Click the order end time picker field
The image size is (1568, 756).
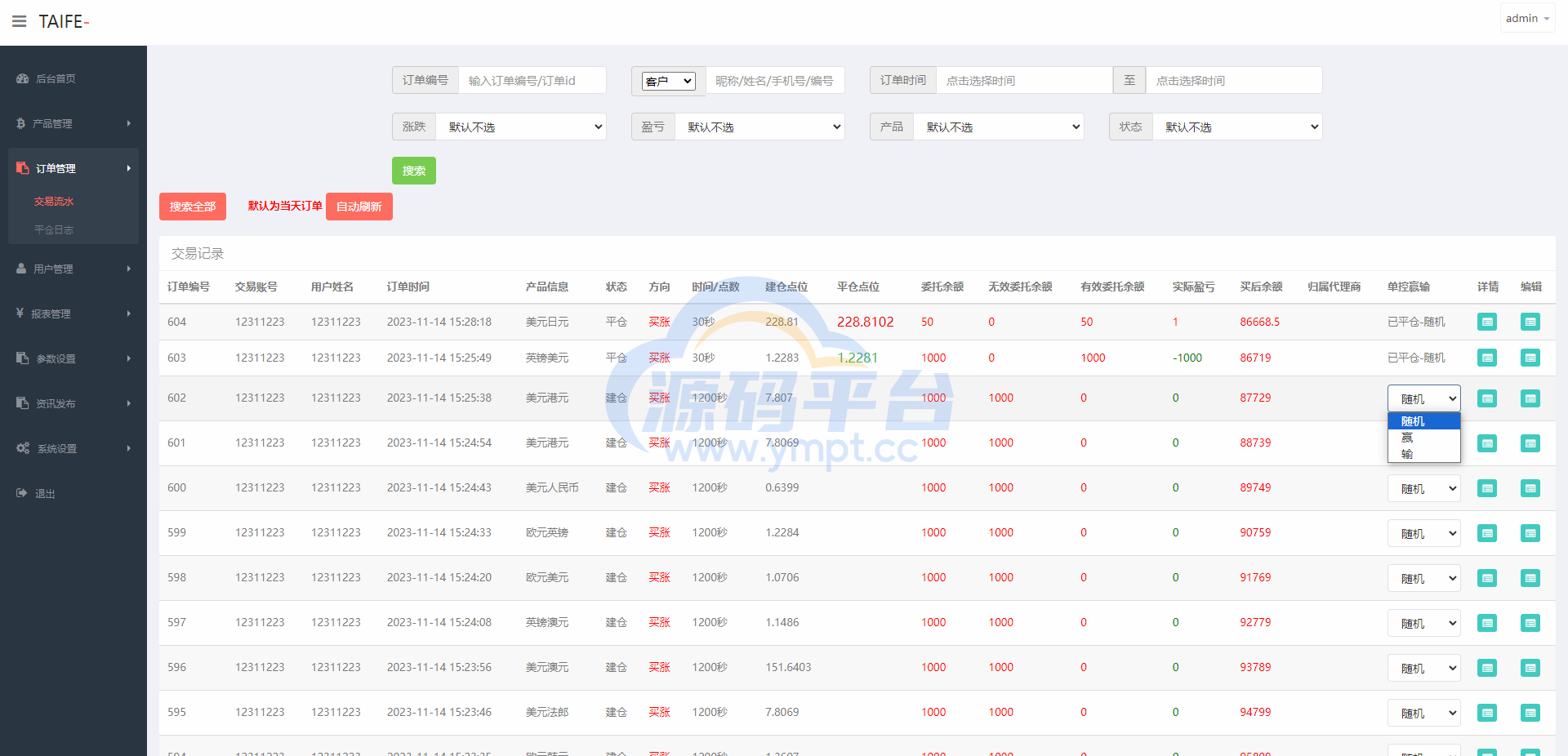click(x=1234, y=80)
